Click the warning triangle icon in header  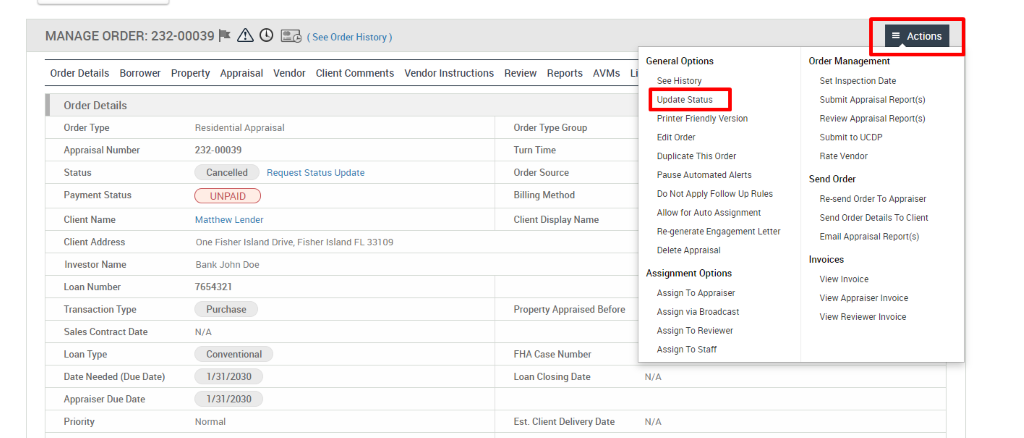[x=245, y=35]
